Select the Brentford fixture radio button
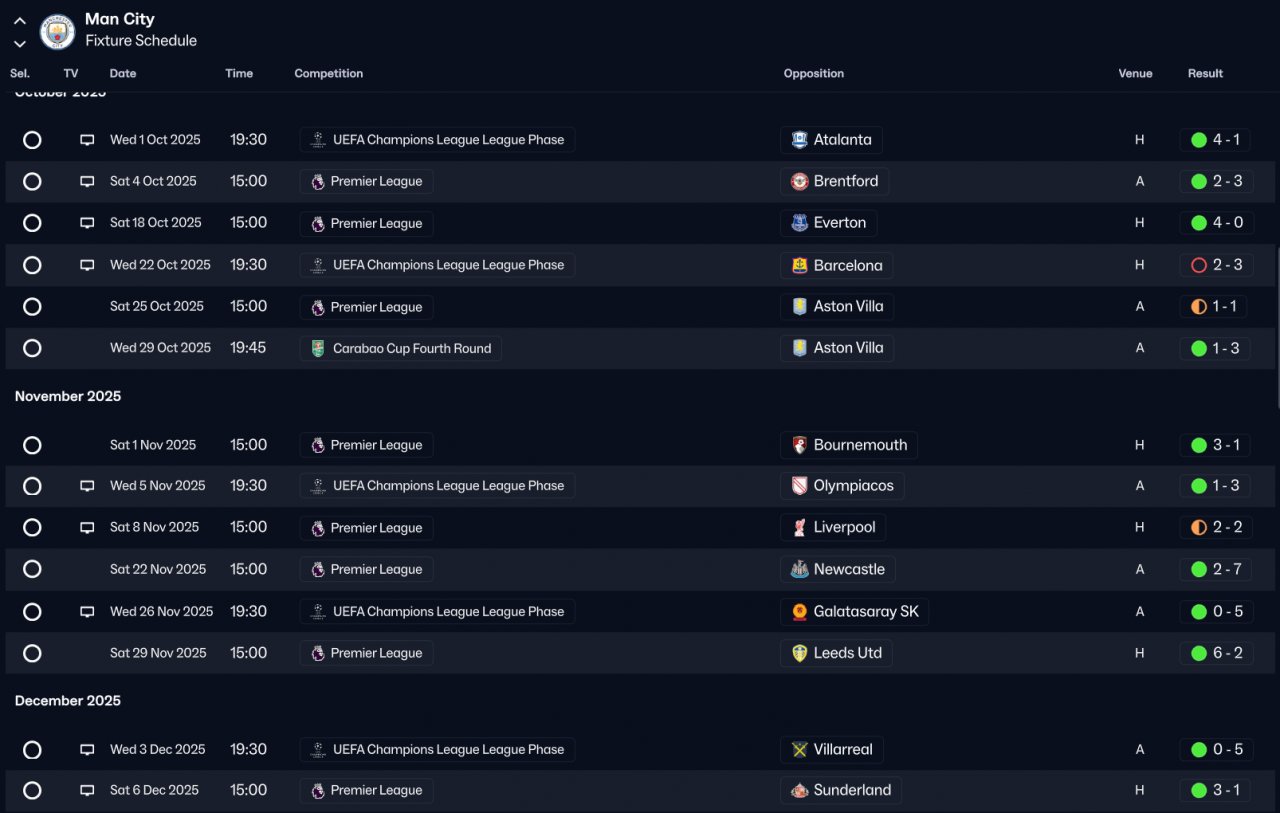The image size is (1280, 813). 32,182
